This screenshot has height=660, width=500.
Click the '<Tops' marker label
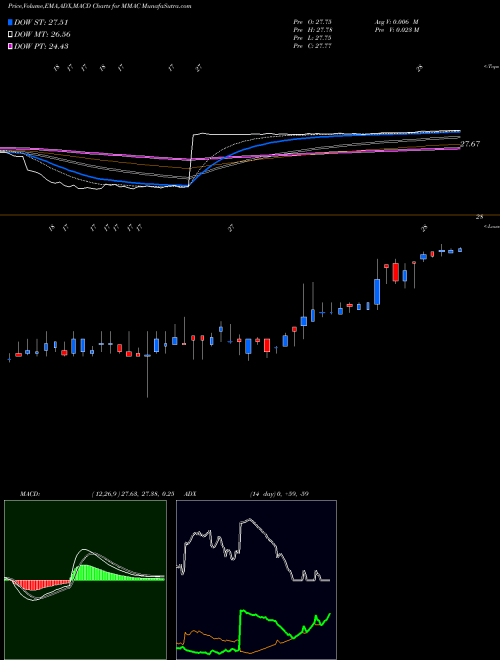click(491, 67)
